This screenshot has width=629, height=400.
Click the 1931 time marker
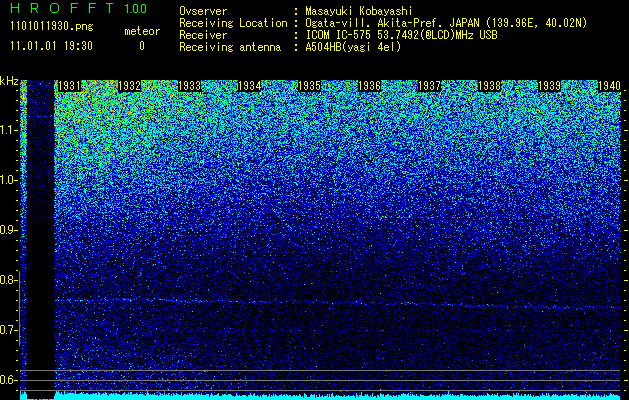click(x=69, y=86)
